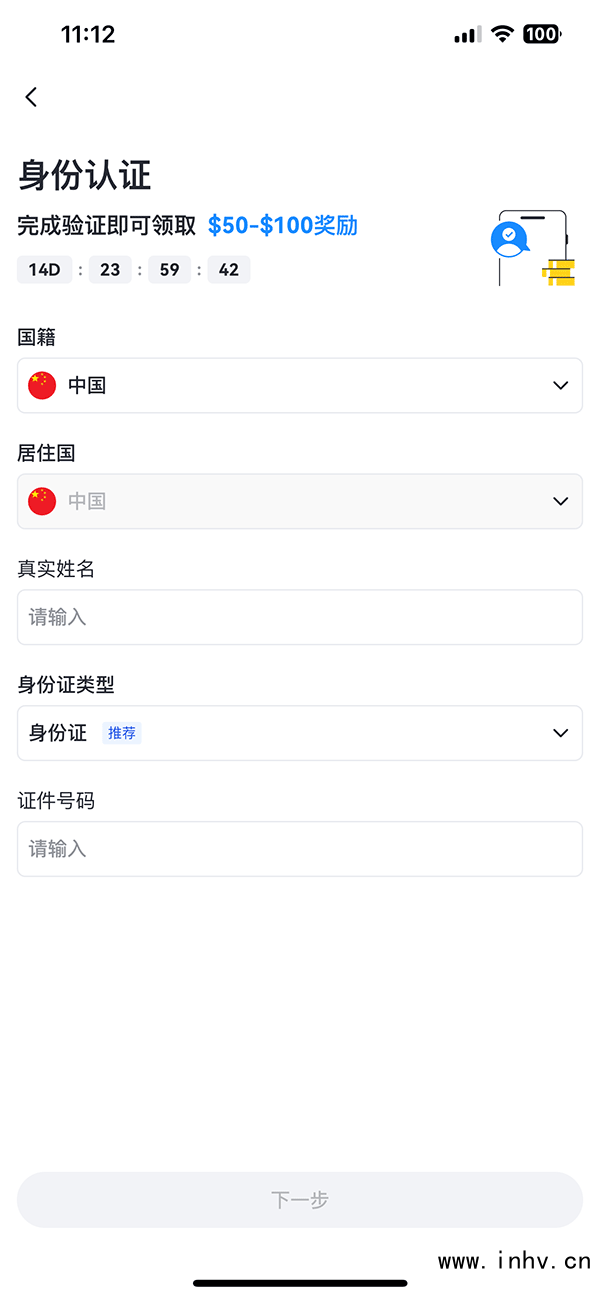Open the nationality dropdown chevron
The width and height of the screenshot is (600, 1298).
tap(560, 386)
